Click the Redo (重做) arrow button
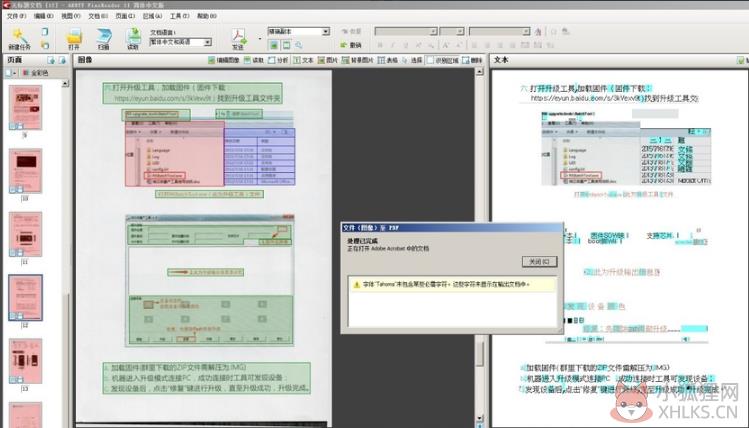Screen dimensions: 749x428 point(351,32)
